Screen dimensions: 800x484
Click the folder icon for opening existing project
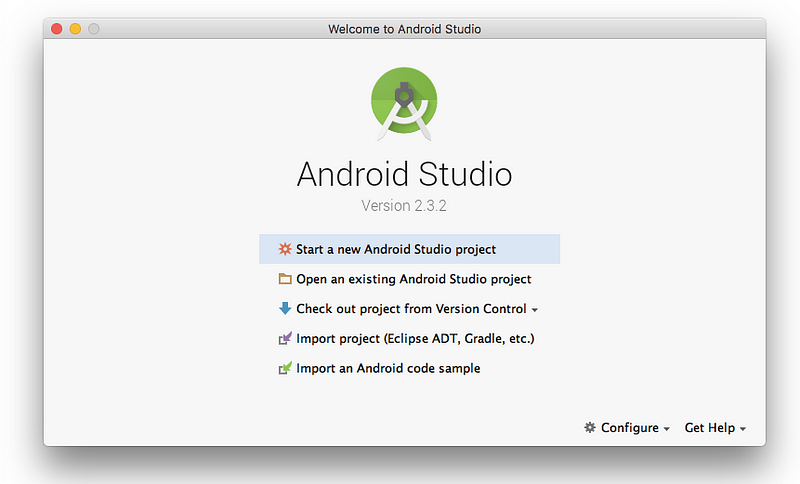click(x=285, y=279)
